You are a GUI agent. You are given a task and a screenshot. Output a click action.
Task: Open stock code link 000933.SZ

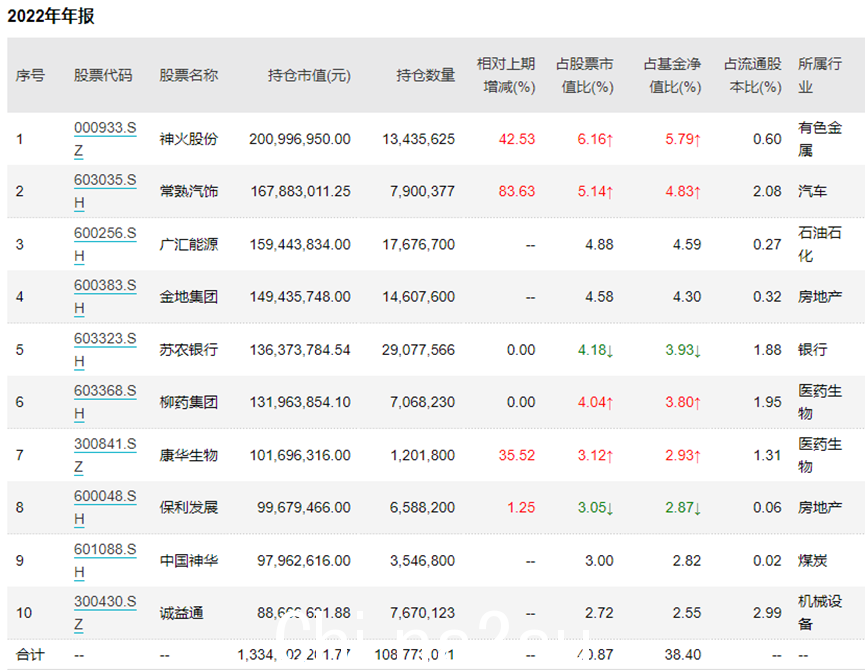tap(105, 139)
